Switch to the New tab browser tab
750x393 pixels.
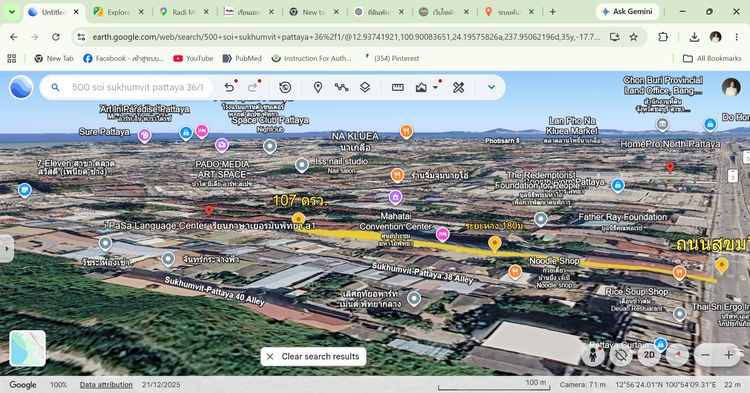pyautogui.click(x=314, y=12)
